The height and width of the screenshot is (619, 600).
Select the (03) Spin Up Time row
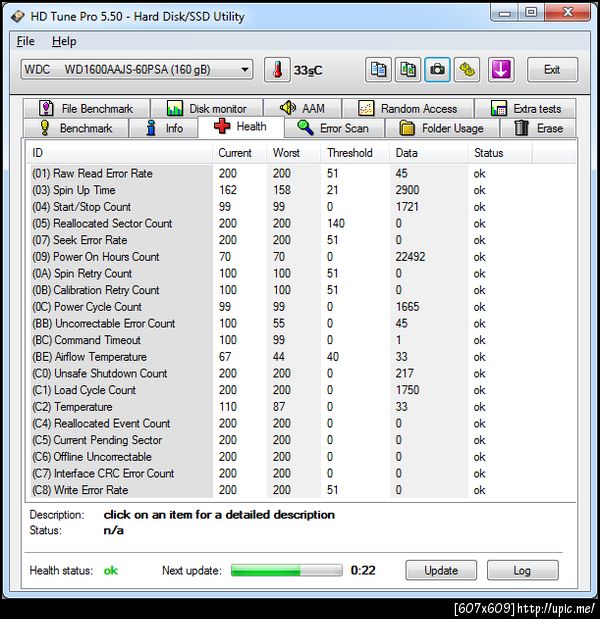(x=302, y=190)
